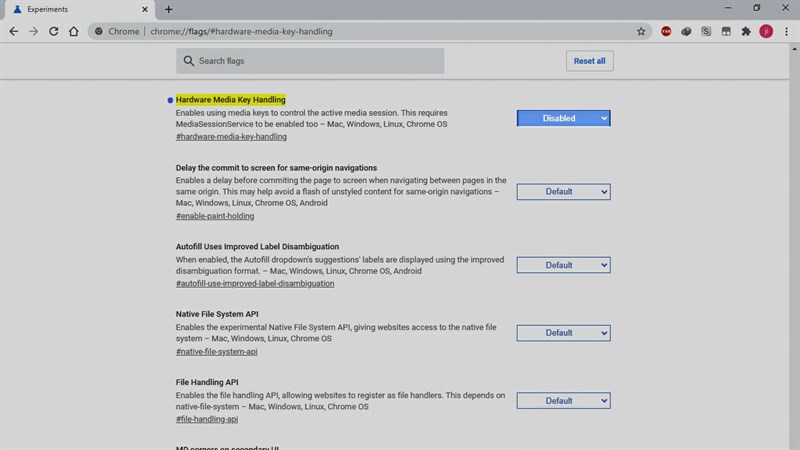Open Chrome three-dot menu
The height and width of the screenshot is (450, 800).
787,32
